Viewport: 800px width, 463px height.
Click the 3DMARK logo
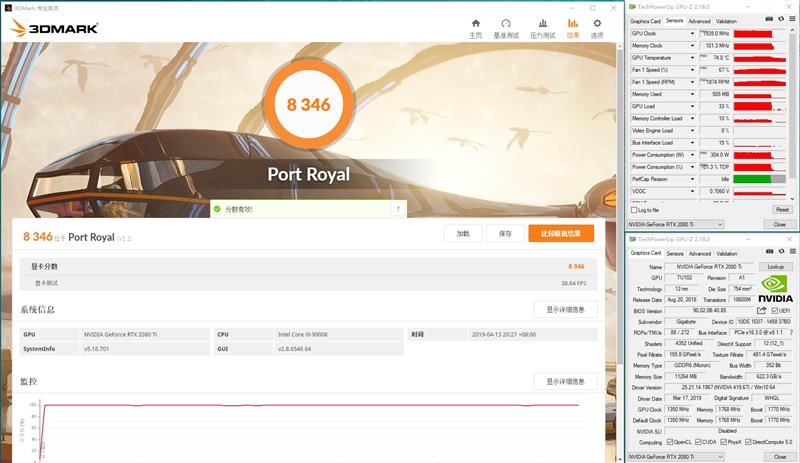54,28
